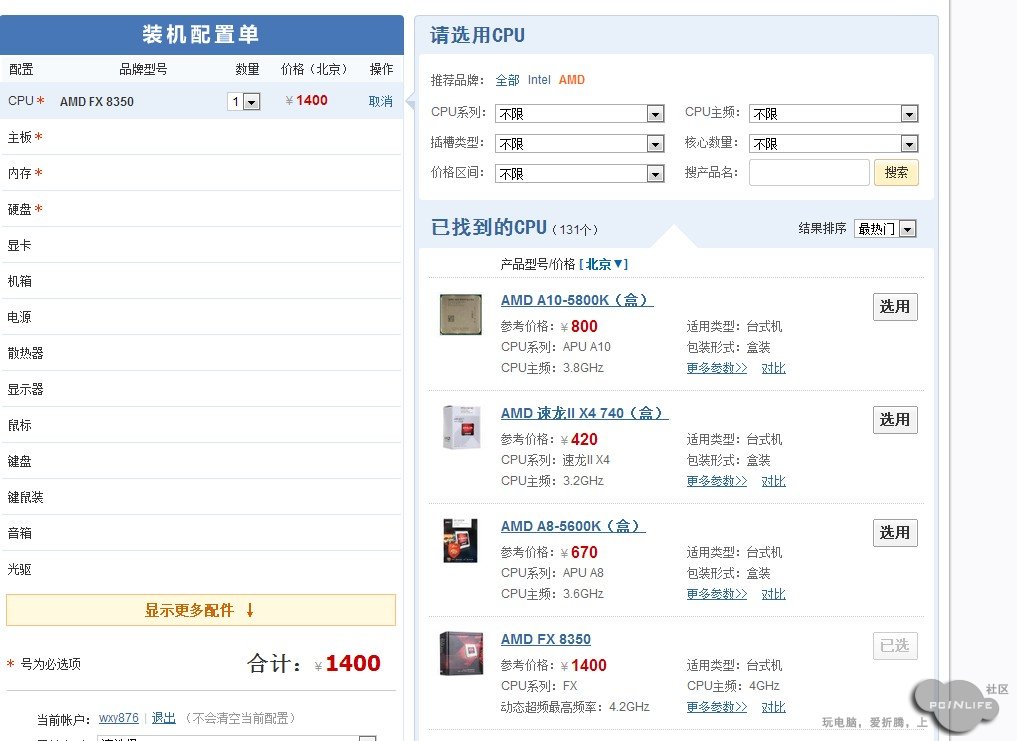The width and height of the screenshot is (1017, 741).
Task: Select the 电源 row in config list
Action: (x=202, y=317)
